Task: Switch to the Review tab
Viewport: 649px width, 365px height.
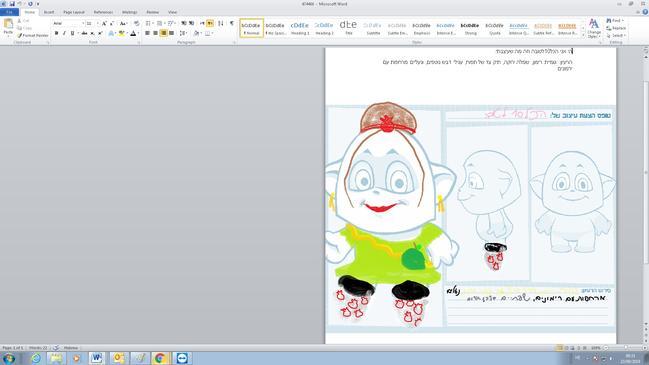Action: (x=152, y=12)
